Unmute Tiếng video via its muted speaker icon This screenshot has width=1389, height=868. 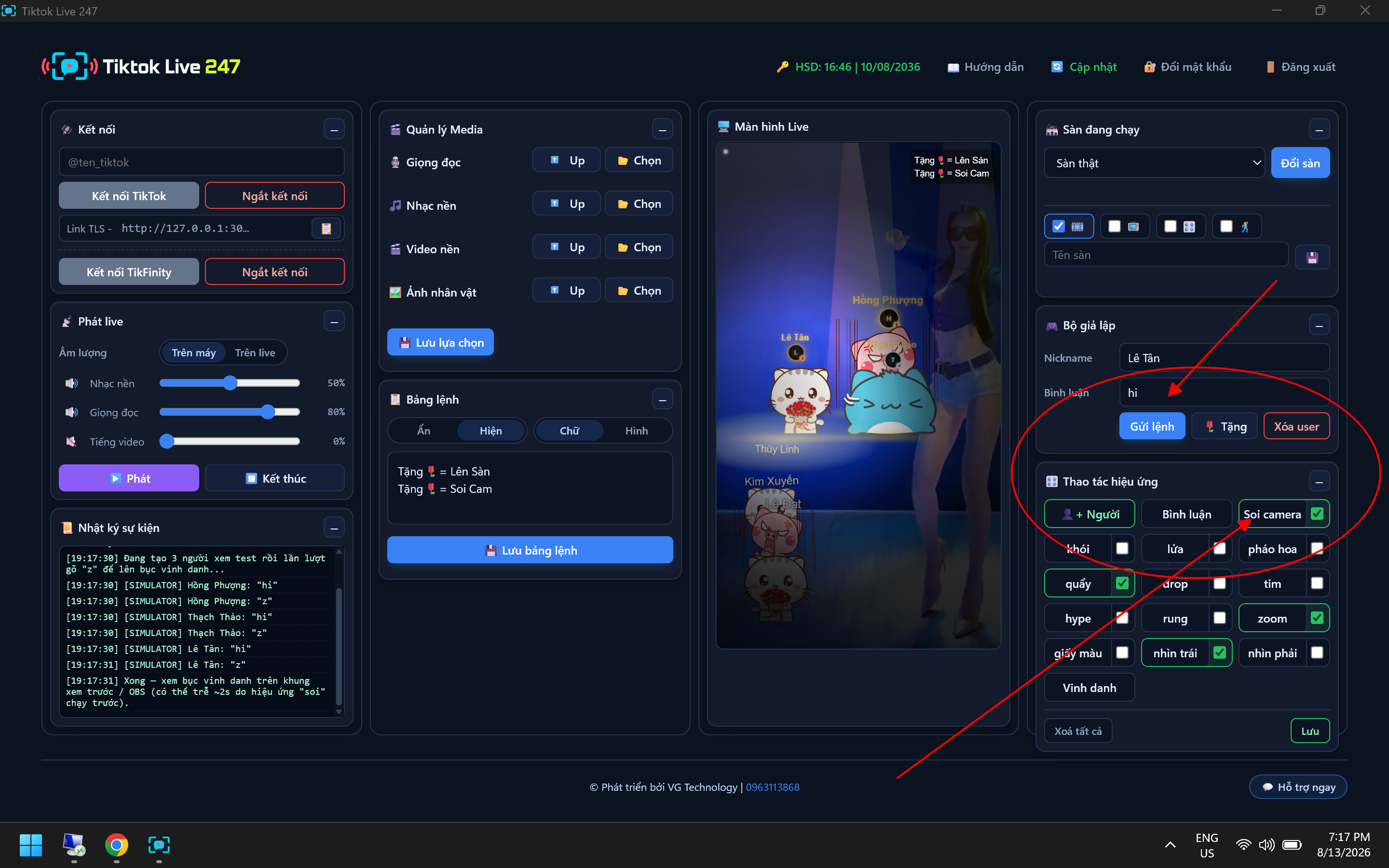(71, 441)
